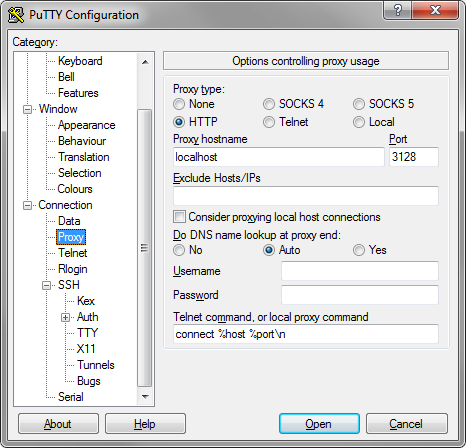Click the category list scroll down arrow
Image resolution: width=466 pixels, height=448 pixels.
tap(145, 396)
